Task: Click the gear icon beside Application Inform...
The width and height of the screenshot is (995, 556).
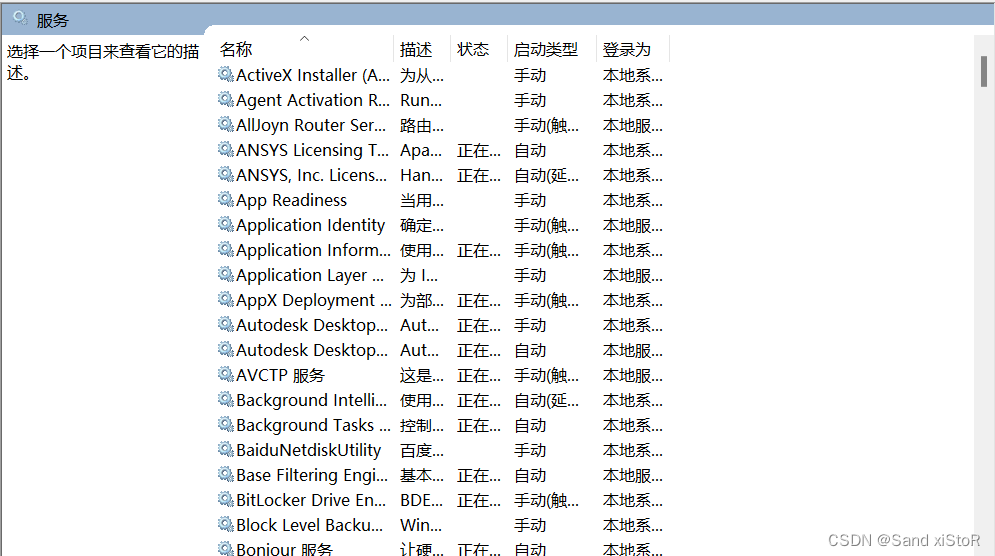Action: 226,249
